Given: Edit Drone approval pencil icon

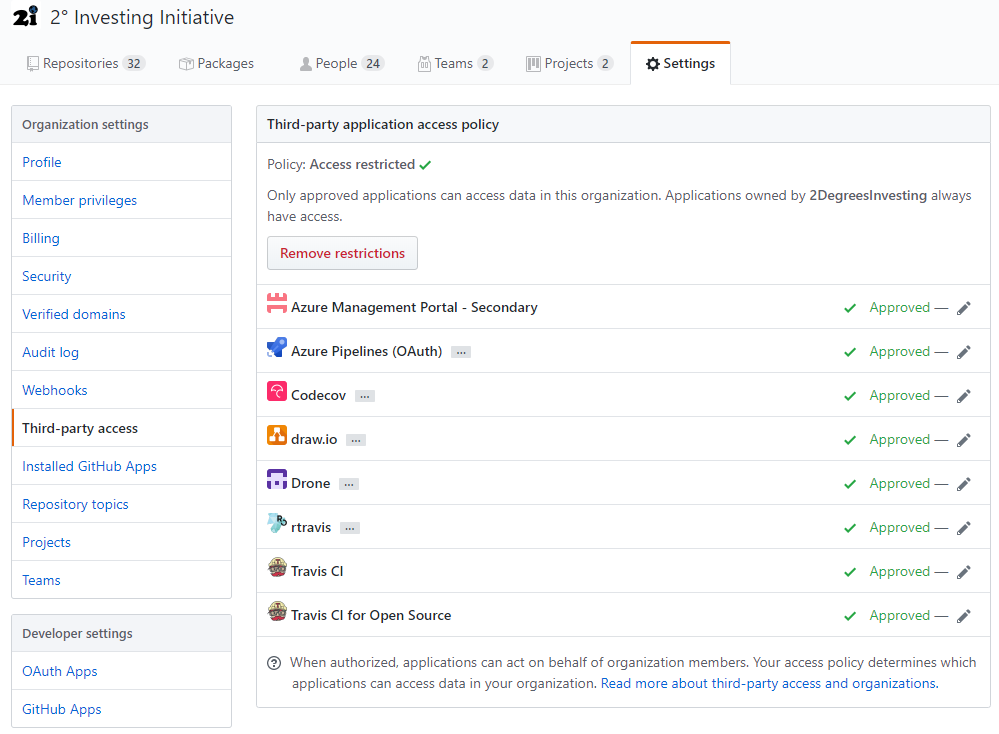Looking at the screenshot, I should click(963, 484).
